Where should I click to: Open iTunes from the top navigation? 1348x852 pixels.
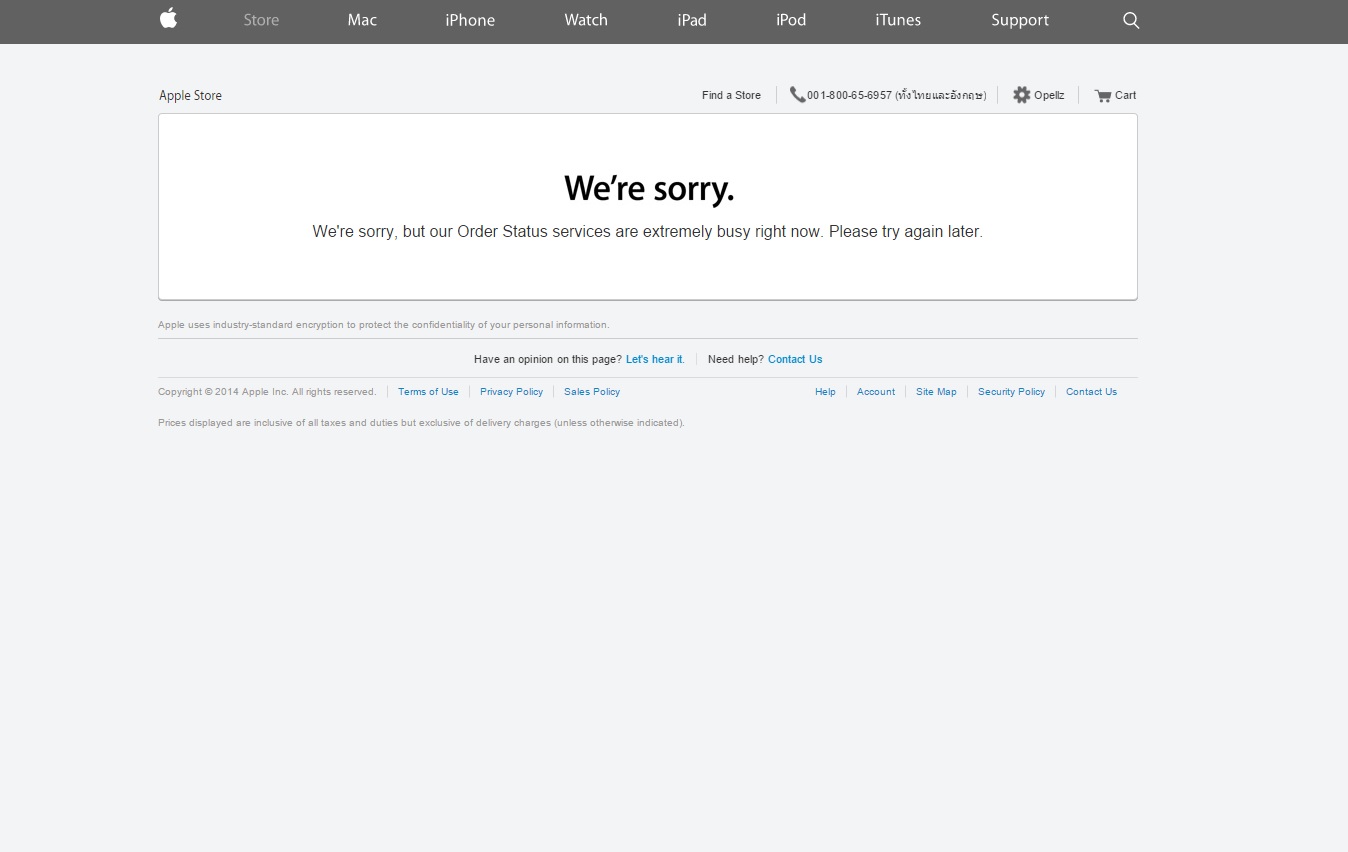click(898, 20)
